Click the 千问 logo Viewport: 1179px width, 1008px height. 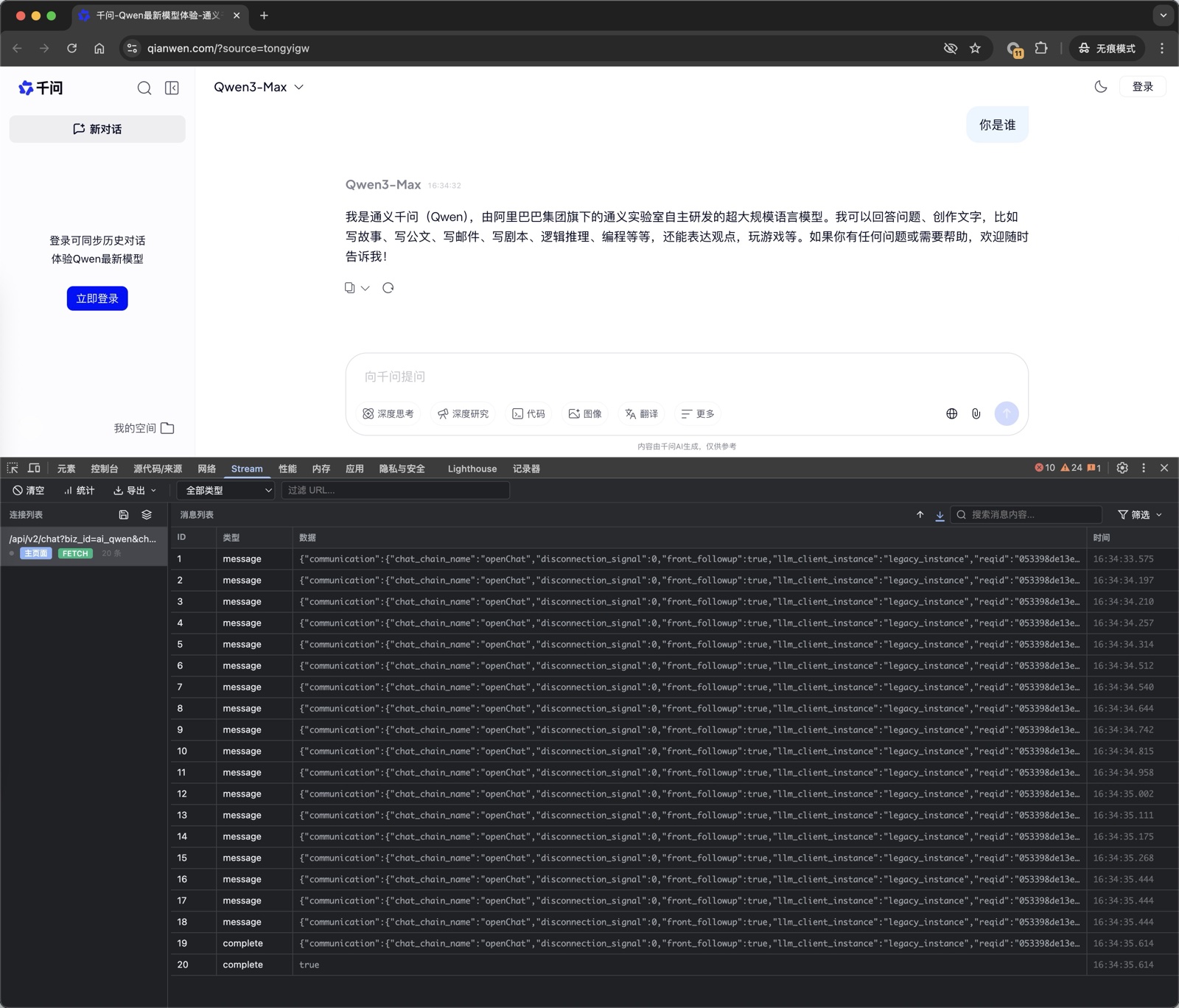[41, 88]
